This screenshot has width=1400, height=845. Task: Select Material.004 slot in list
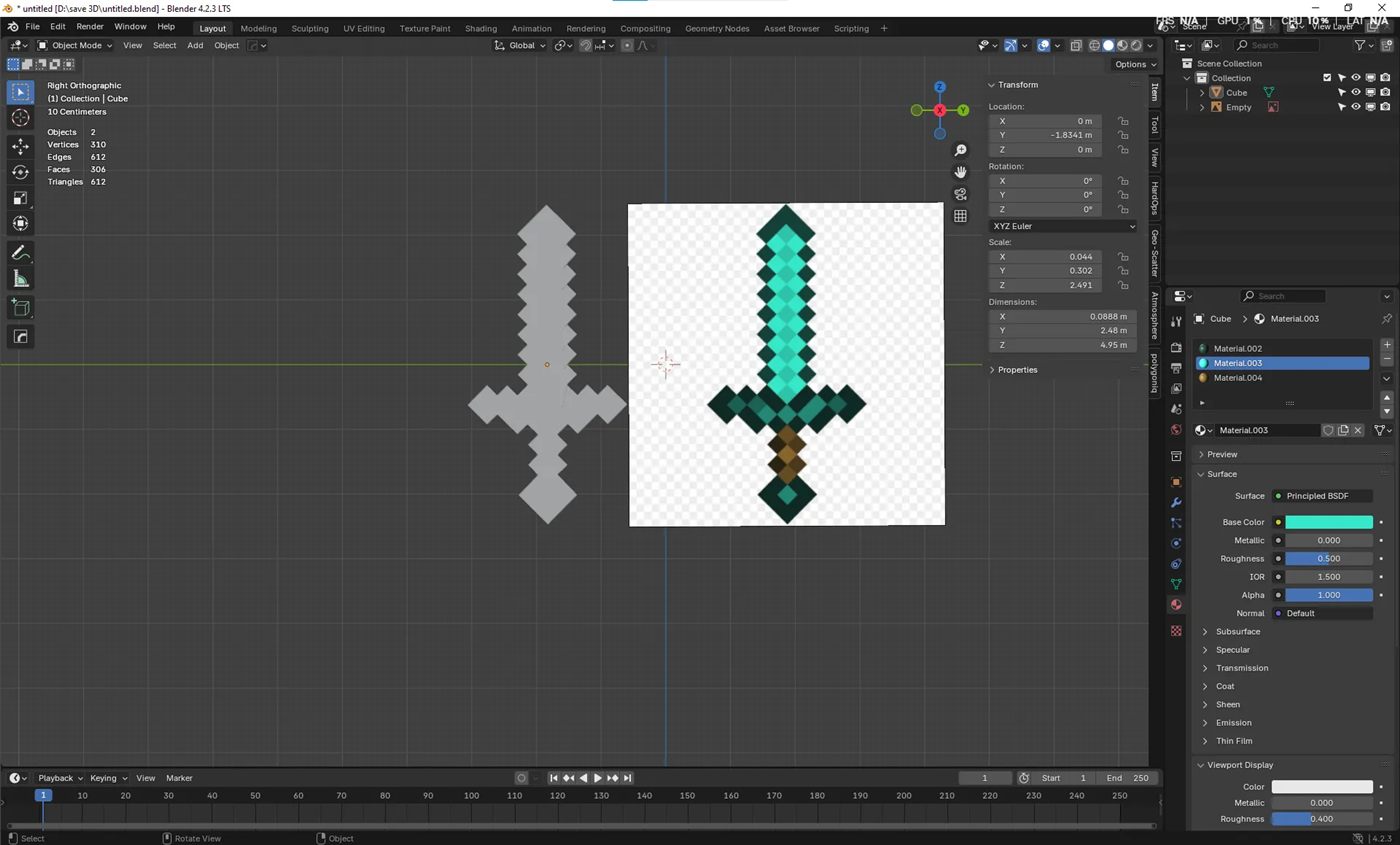coord(1282,378)
